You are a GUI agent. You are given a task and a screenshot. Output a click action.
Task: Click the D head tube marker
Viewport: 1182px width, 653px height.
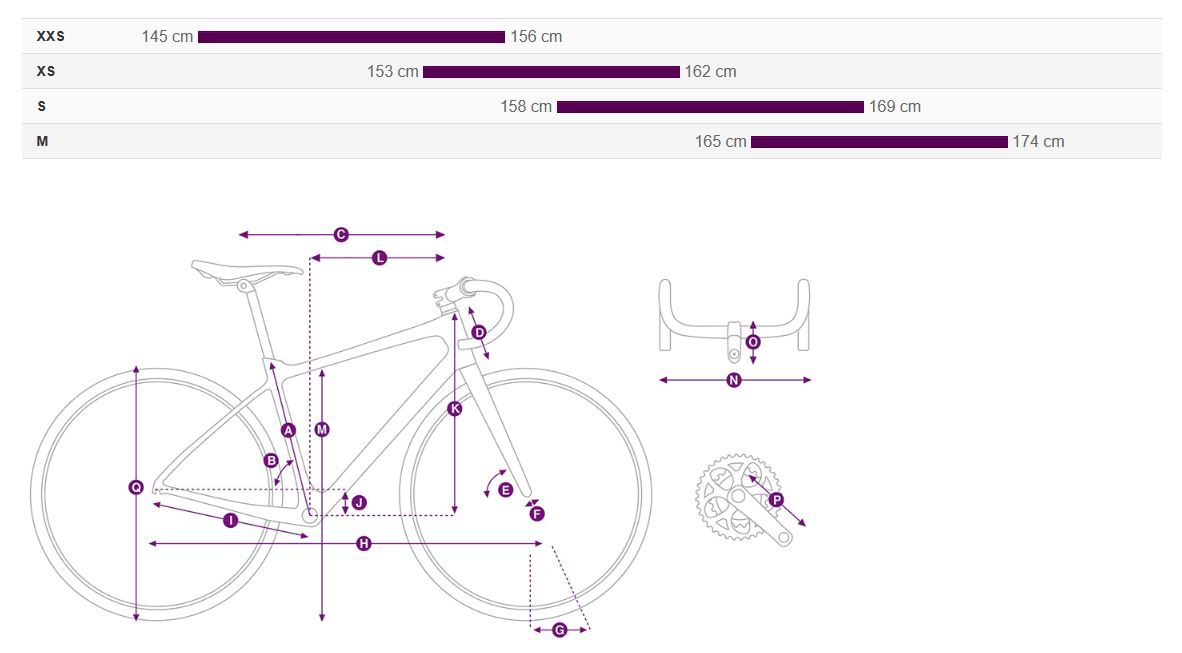click(x=478, y=332)
